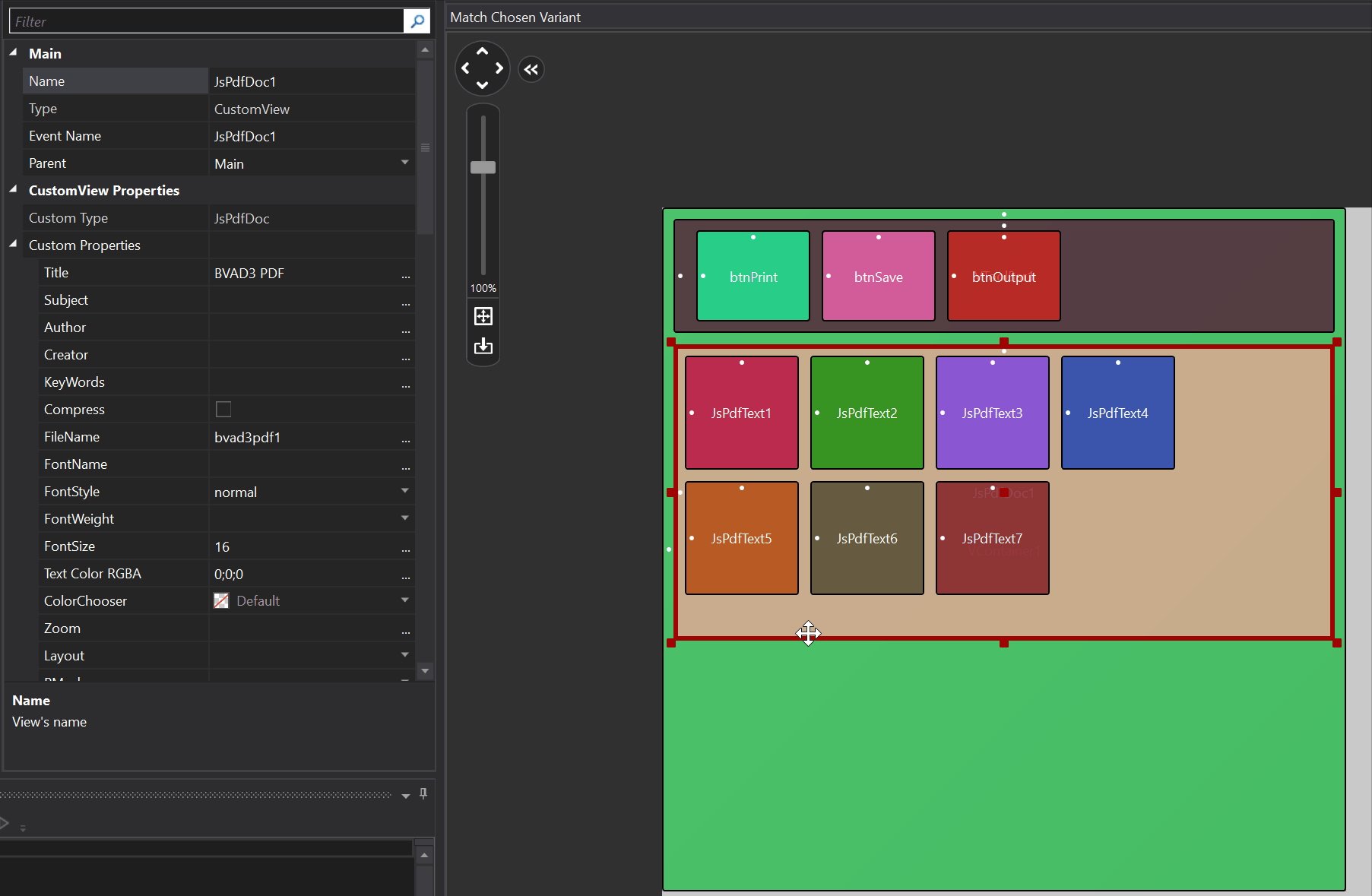The image size is (1372, 896).
Task: Open the lower panel's options dropdown arrow
Action: coord(406,796)
